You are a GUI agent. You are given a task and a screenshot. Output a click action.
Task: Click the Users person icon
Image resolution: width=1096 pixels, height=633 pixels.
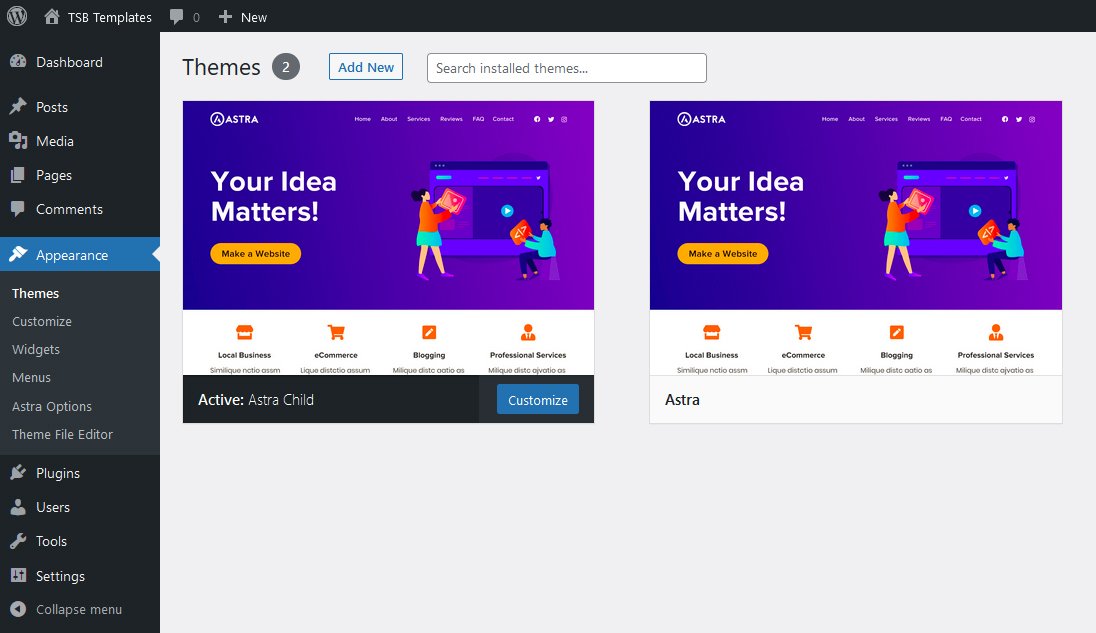tap(18, 507)
